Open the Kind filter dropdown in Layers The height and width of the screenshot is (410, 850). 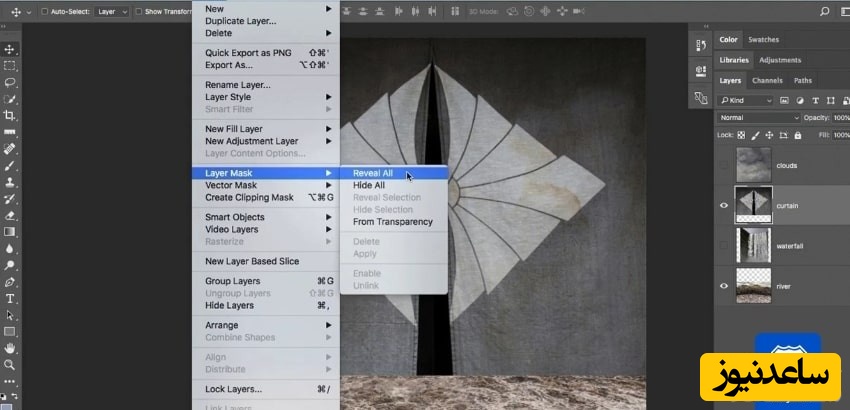point(746,101)
